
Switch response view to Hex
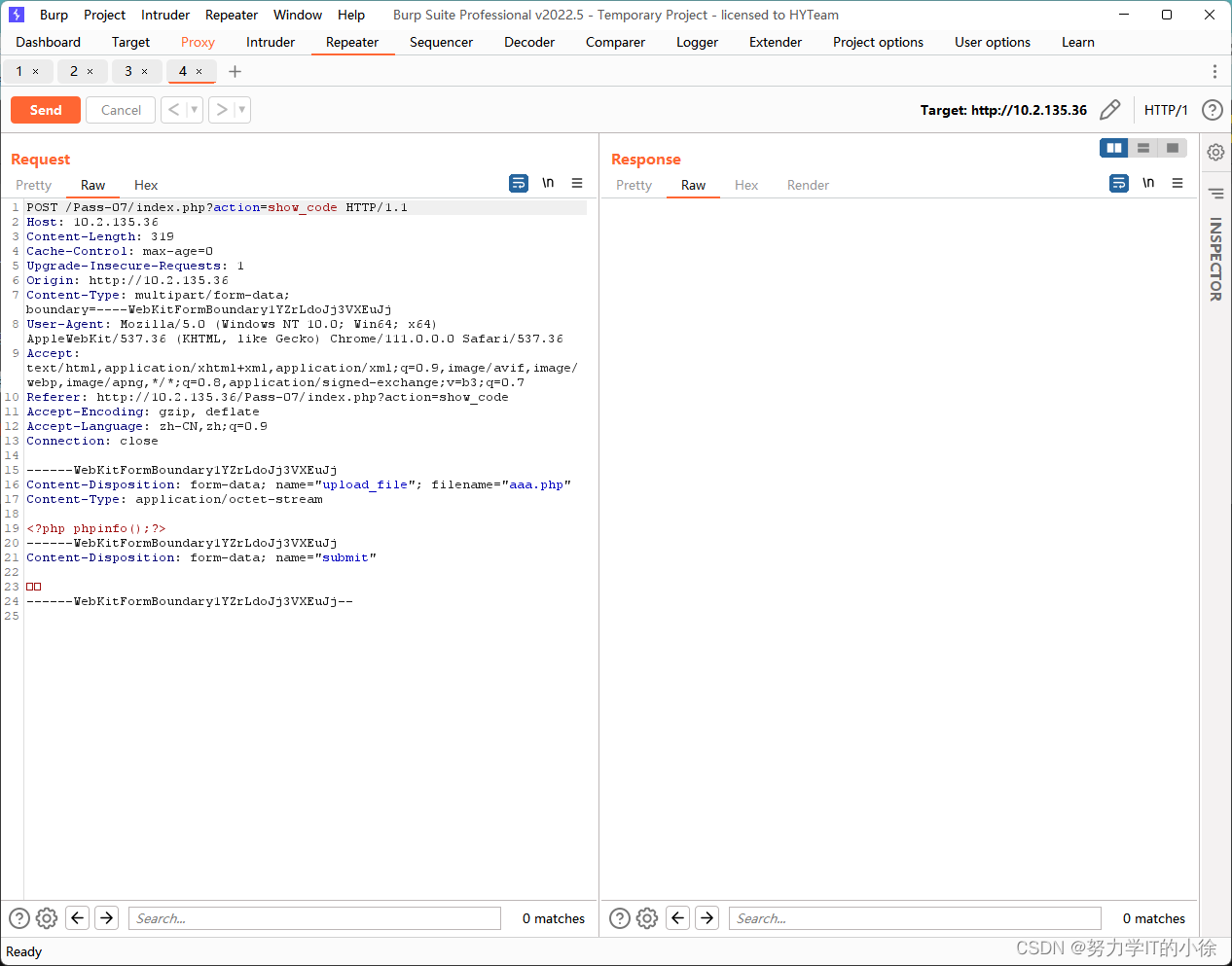tap(746, 185)
